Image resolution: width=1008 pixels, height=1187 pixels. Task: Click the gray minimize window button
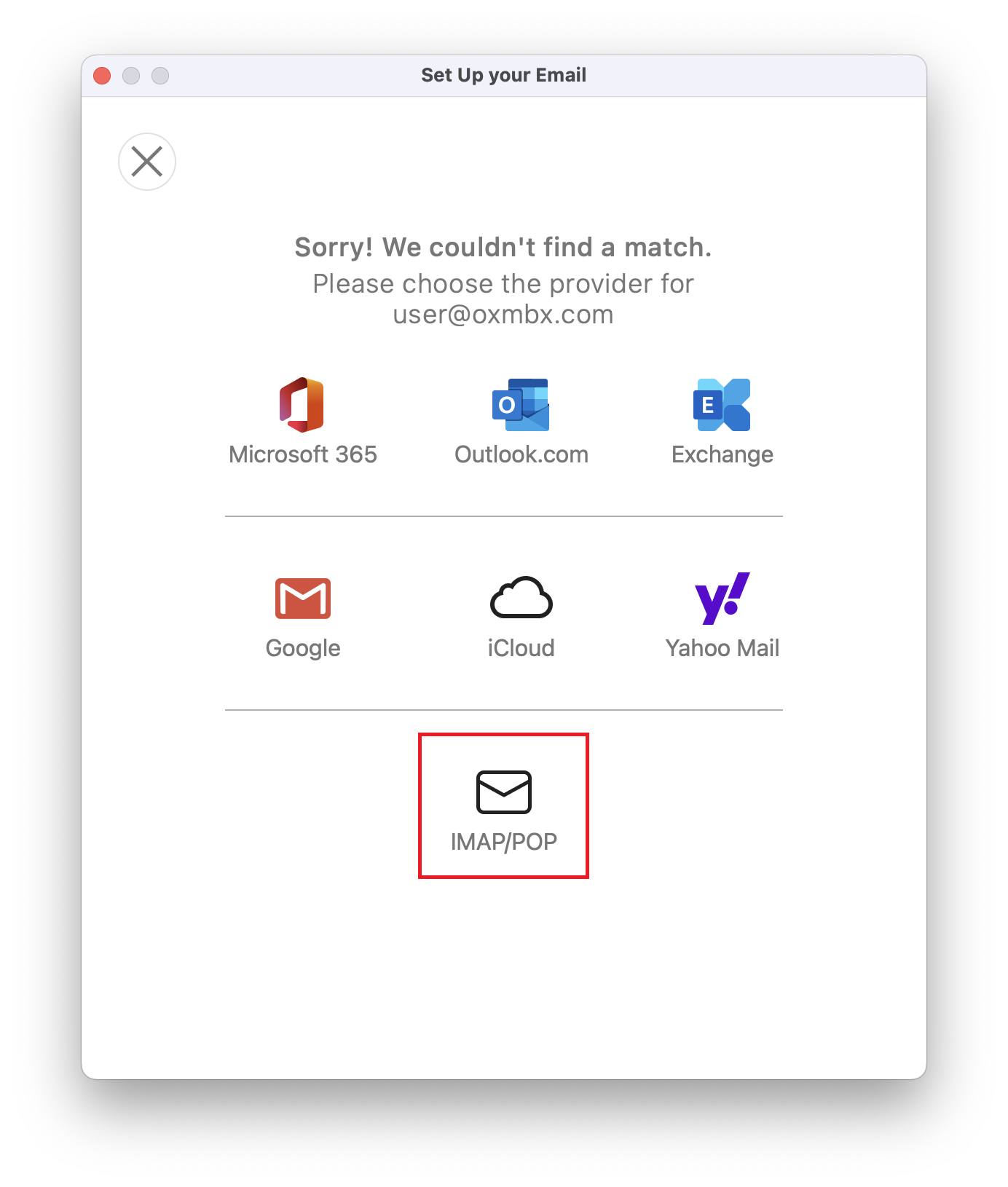click(131, 76)
